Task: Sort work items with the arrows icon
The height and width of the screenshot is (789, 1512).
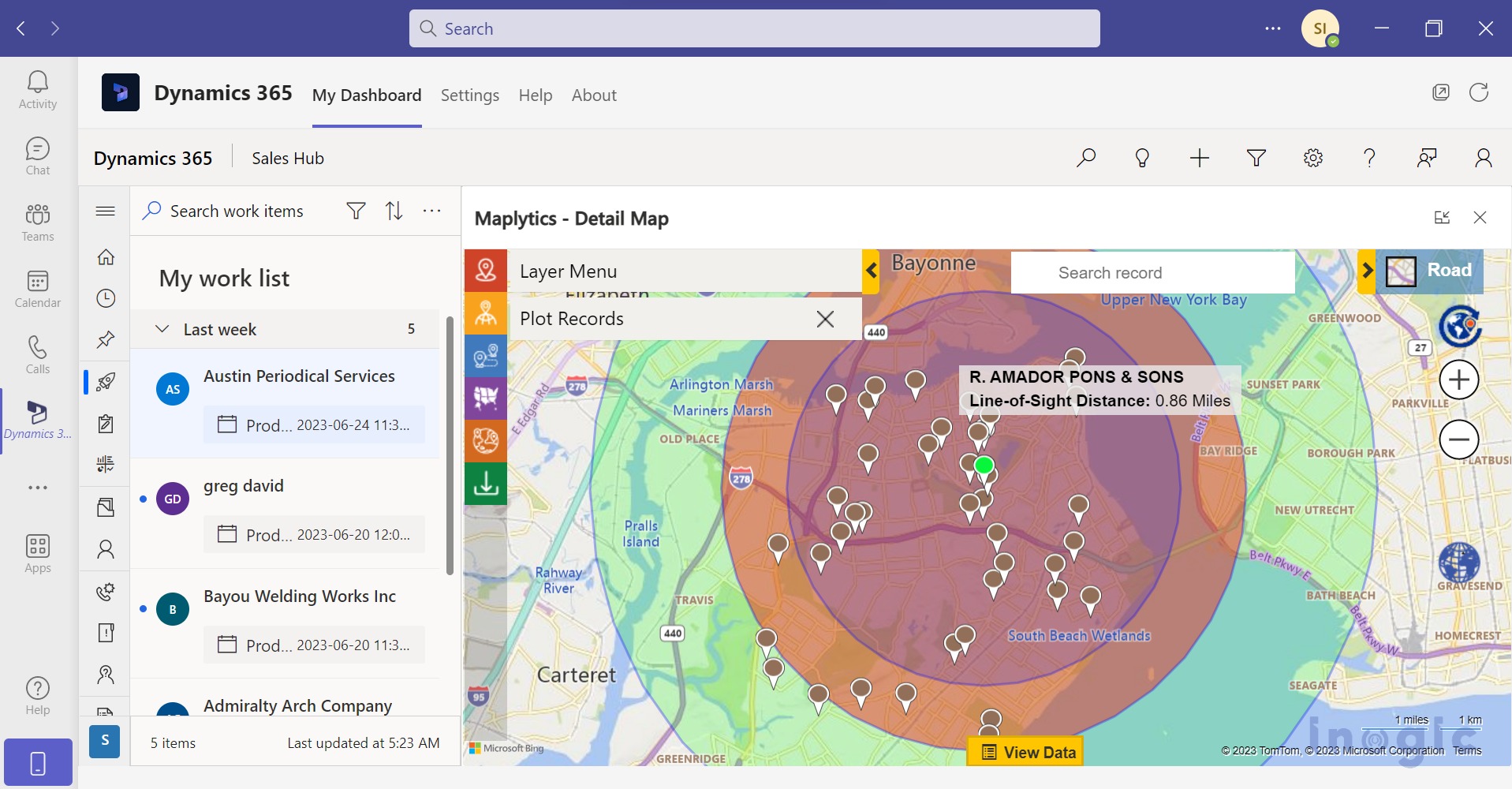Action: click(x=394, y=211)
